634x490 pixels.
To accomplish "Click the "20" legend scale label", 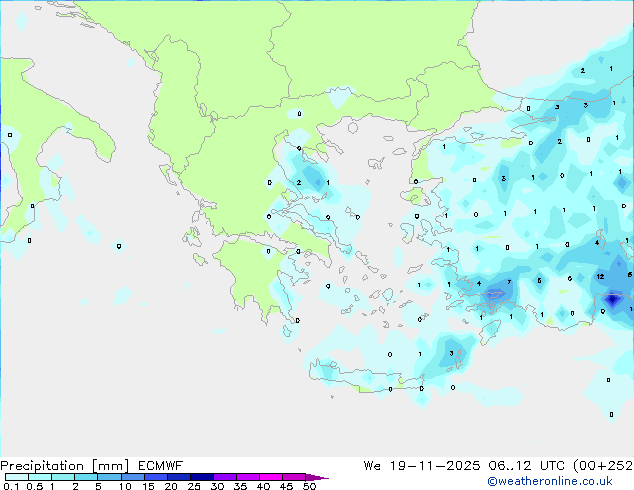I will tap(171, 486).
